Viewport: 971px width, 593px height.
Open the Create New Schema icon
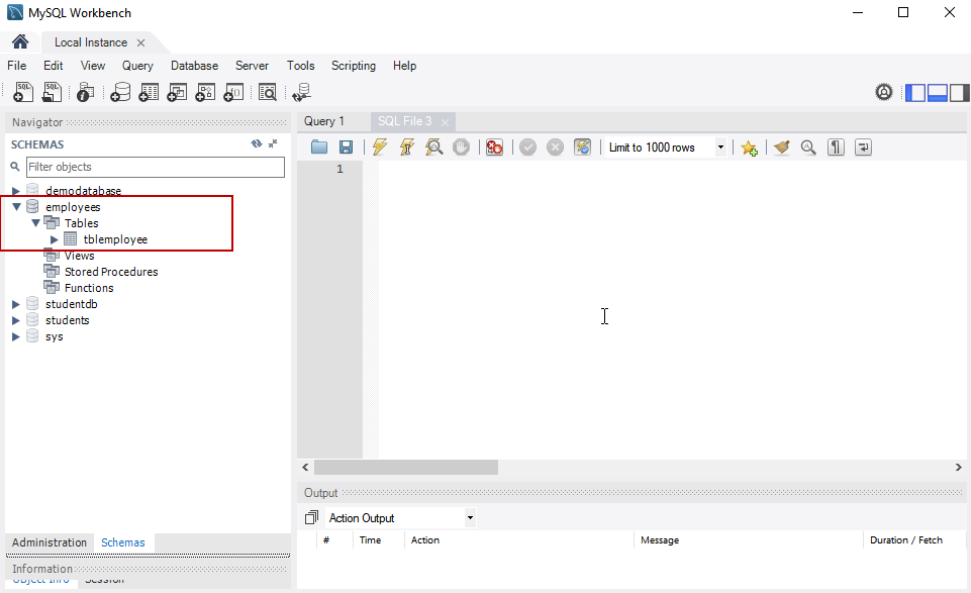pos(120,92)
